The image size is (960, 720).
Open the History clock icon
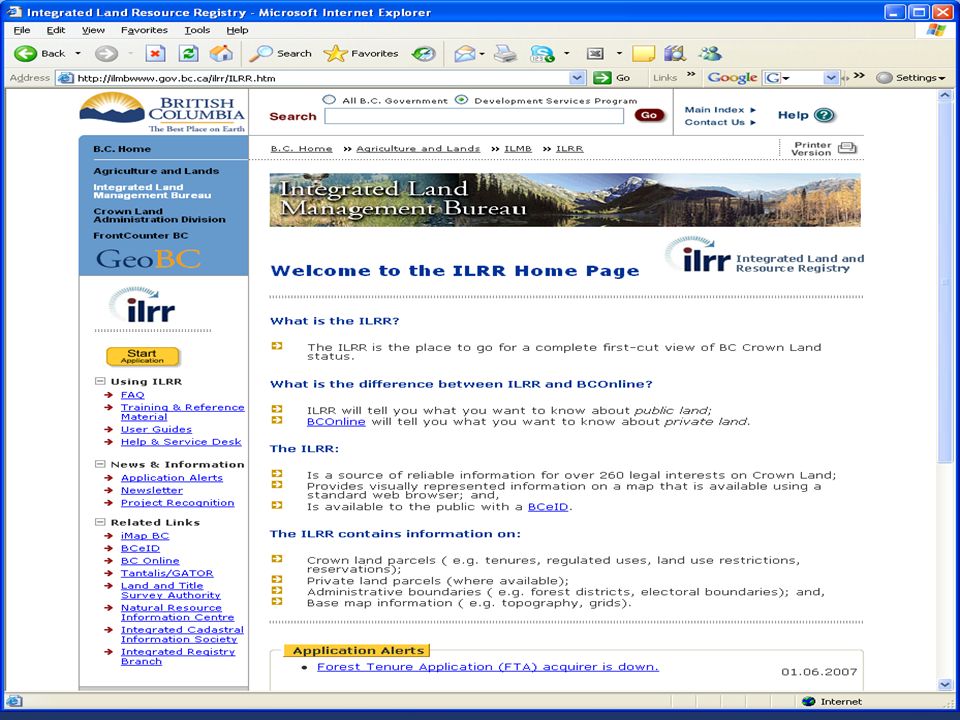pyautogui.click(x=423, y=54)
